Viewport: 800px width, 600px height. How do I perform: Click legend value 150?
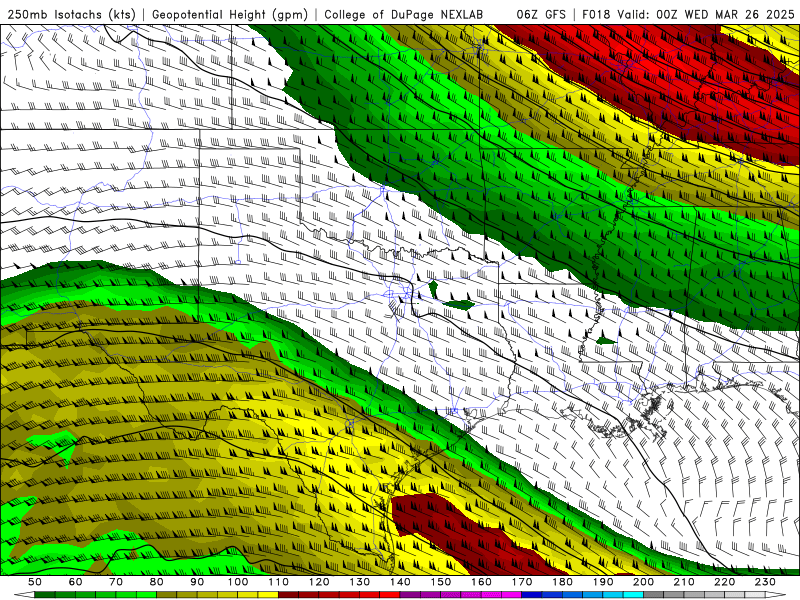click(x=441, y=582)
